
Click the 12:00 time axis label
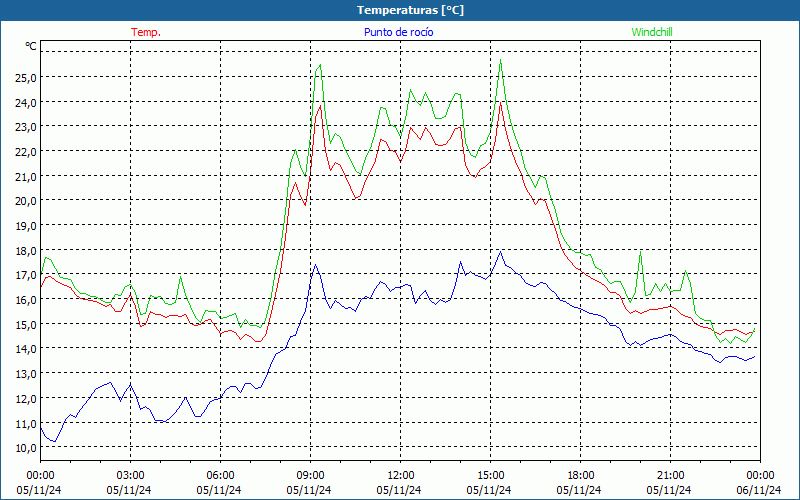[x=401, y=476]
